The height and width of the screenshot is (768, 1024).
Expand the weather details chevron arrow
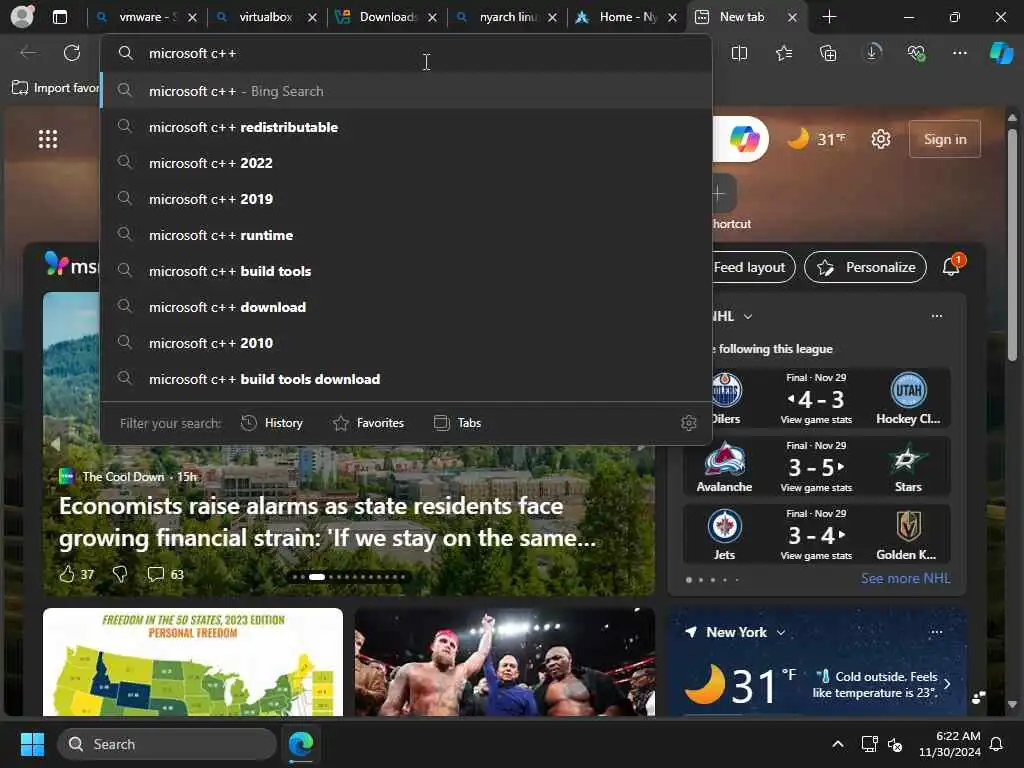click(947, 684)
